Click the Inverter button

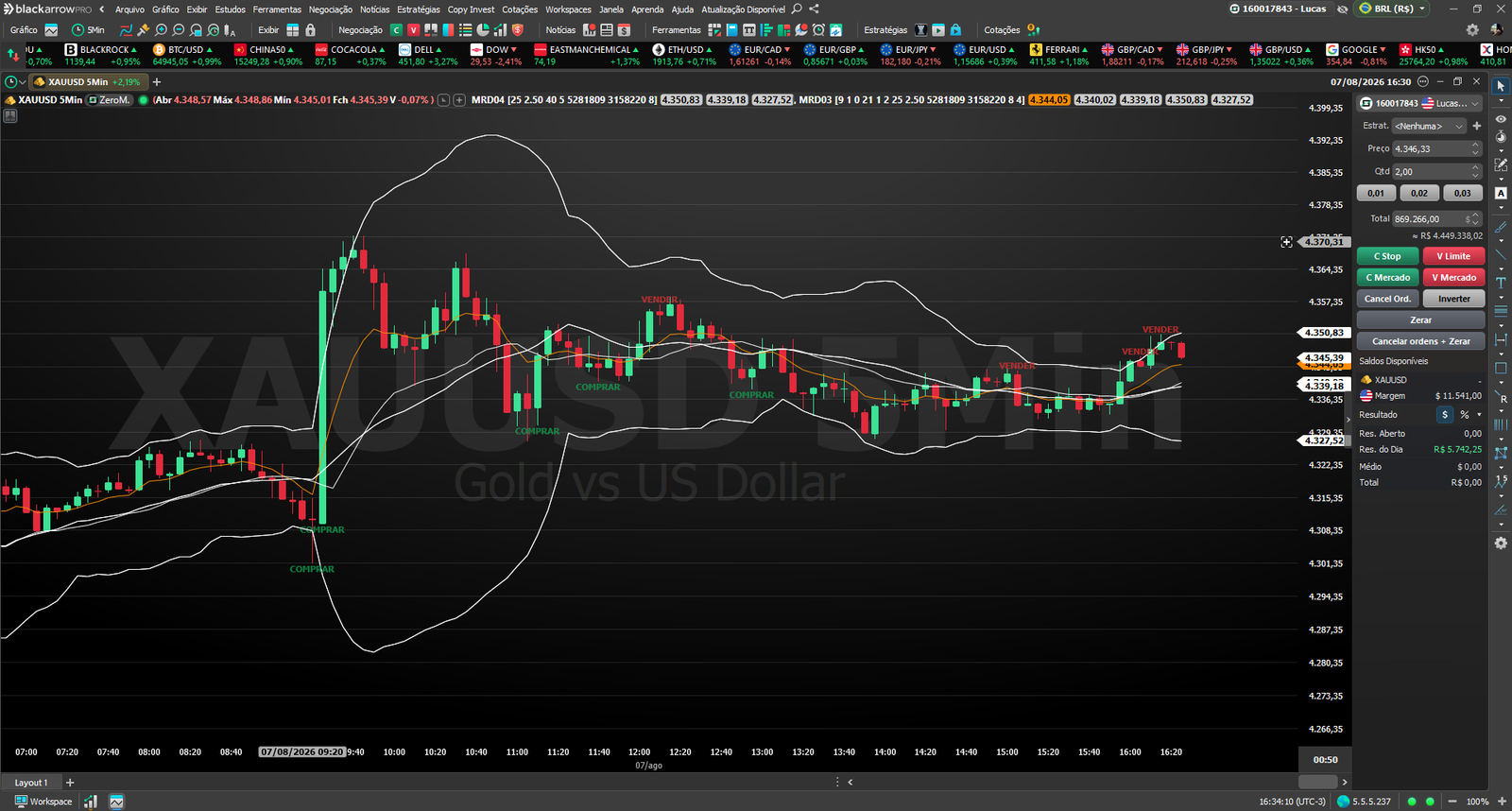tap(1453, 299)
